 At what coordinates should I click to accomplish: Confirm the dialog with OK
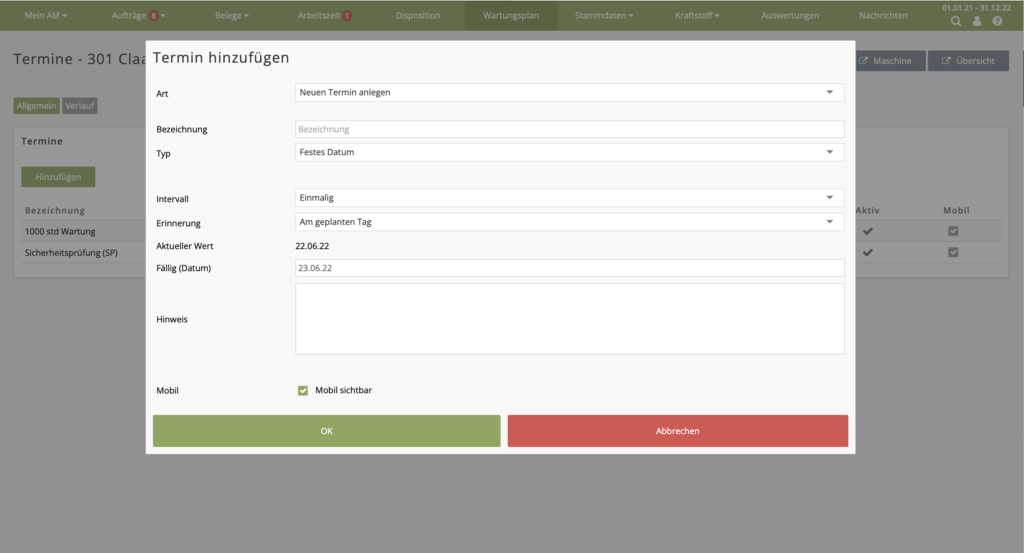[x=326, y=431]
